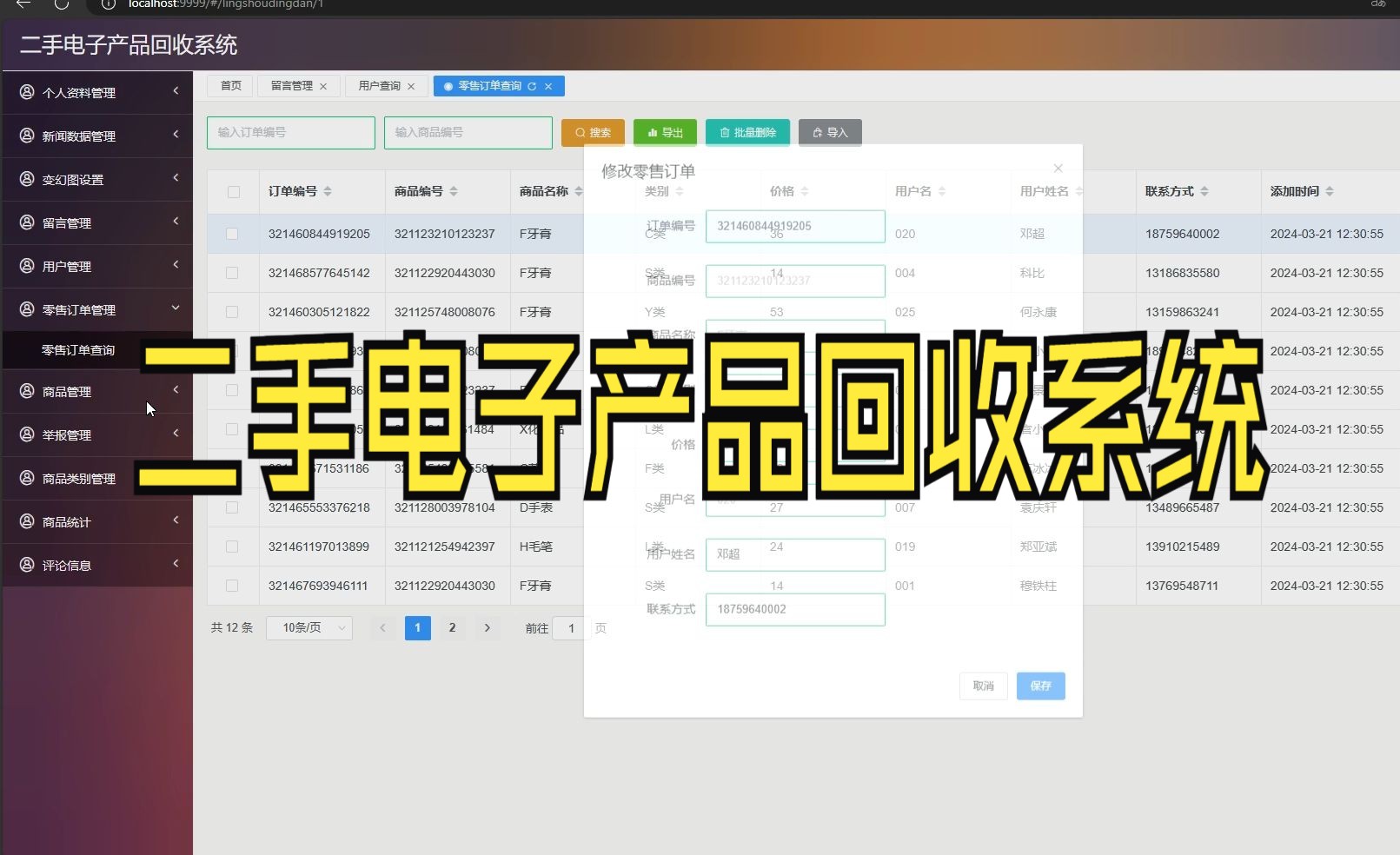Click the 前往 page number input box
This screenshot has height=855, width=1400.
(571, 627)
